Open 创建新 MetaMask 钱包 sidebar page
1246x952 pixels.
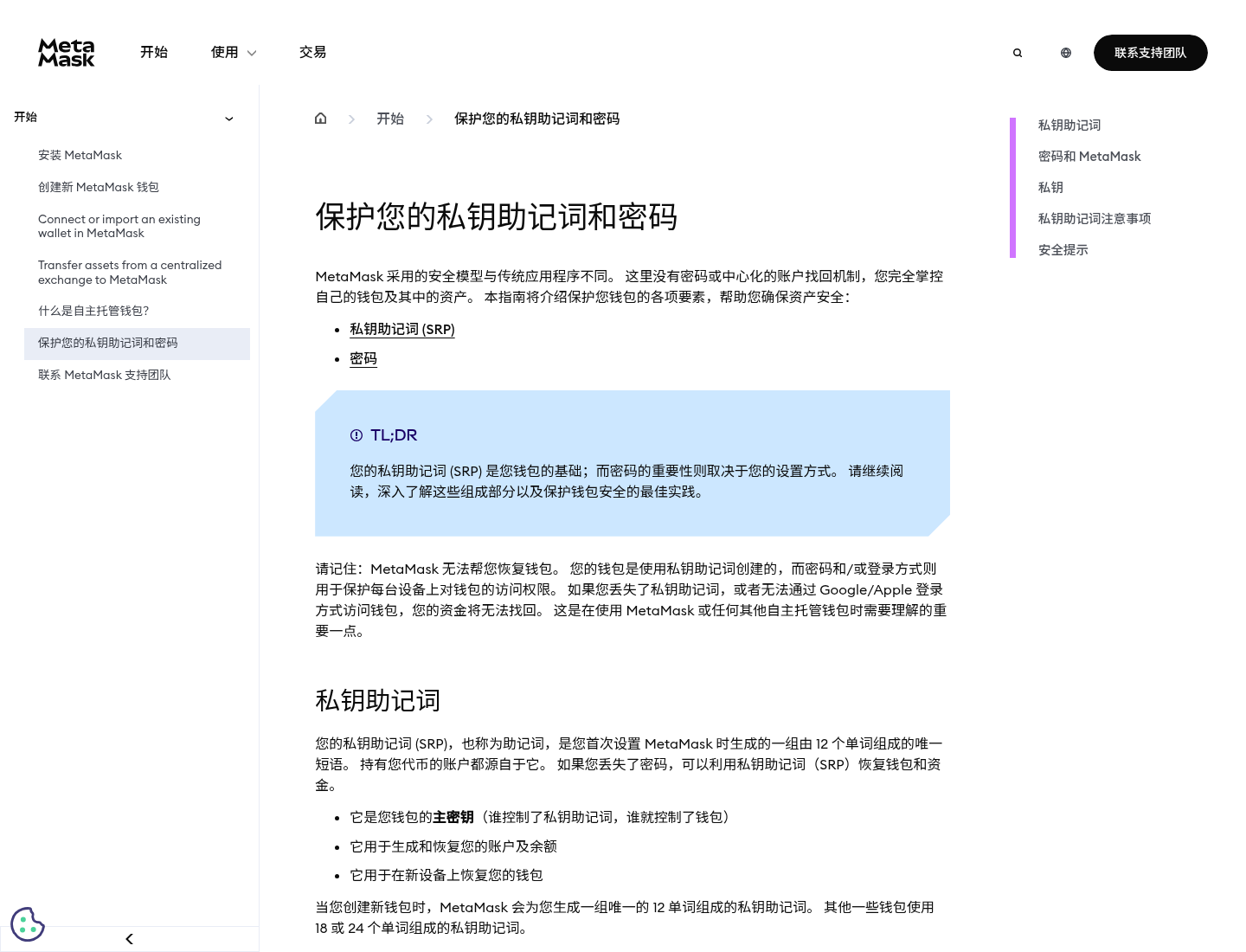click(99, 187)
